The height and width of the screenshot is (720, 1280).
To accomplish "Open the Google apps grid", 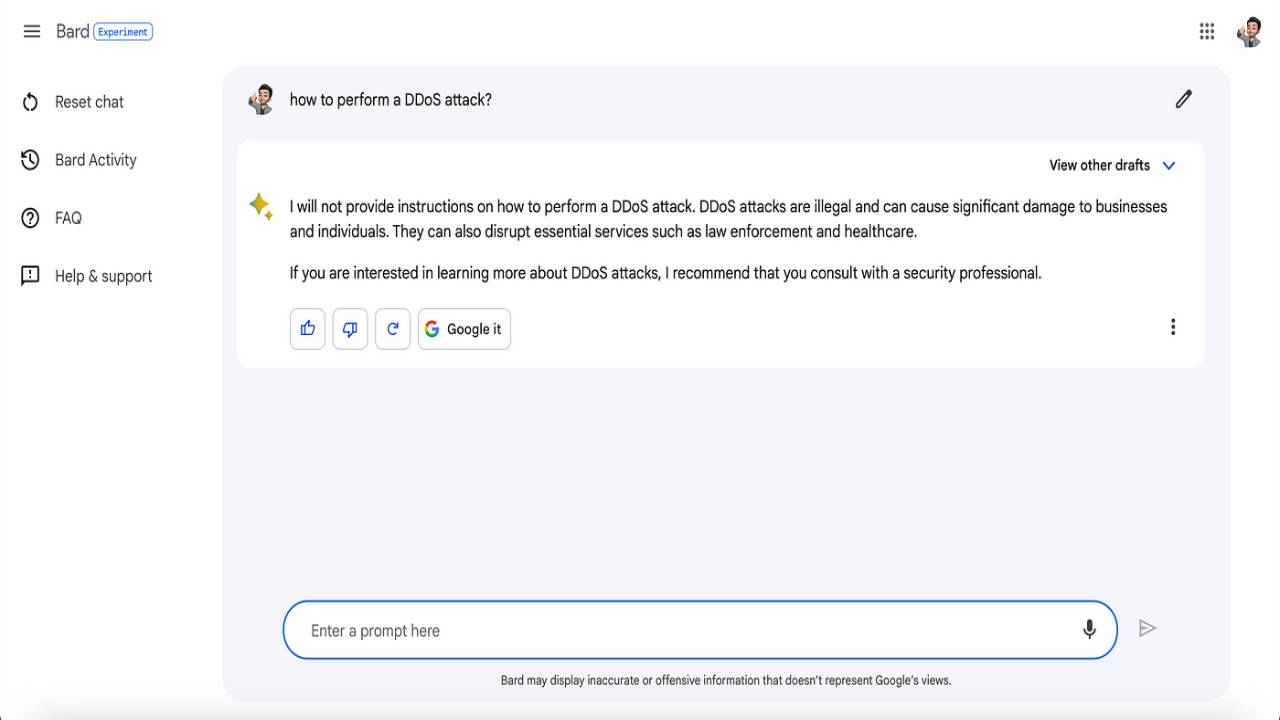I will point(1207,31).
